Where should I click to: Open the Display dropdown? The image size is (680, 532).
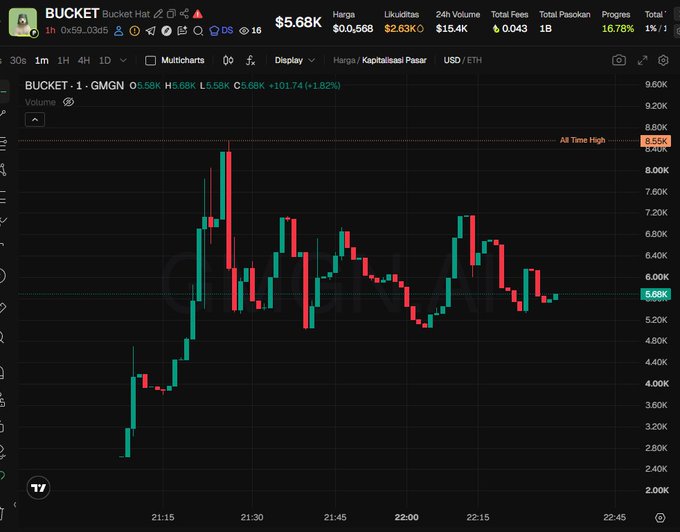click(x=294, y=60)
